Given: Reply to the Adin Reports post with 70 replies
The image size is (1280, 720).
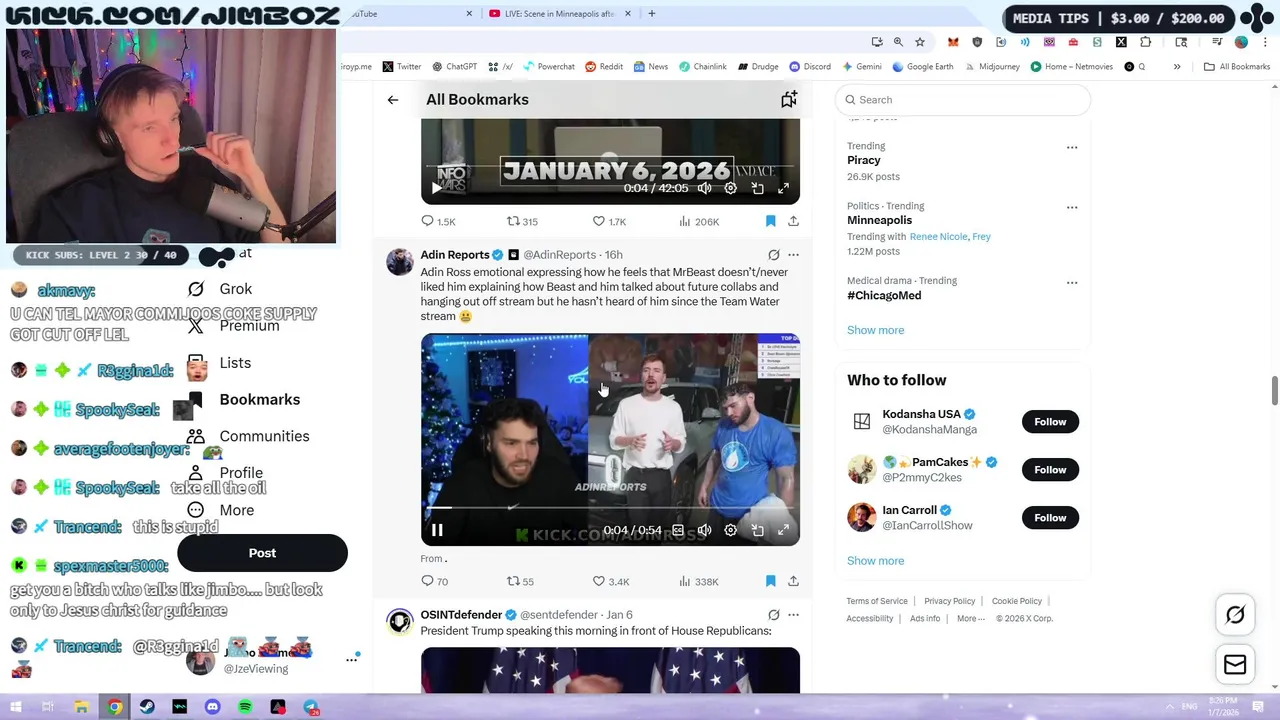Looking at the screenshot, I should point(435,581).
